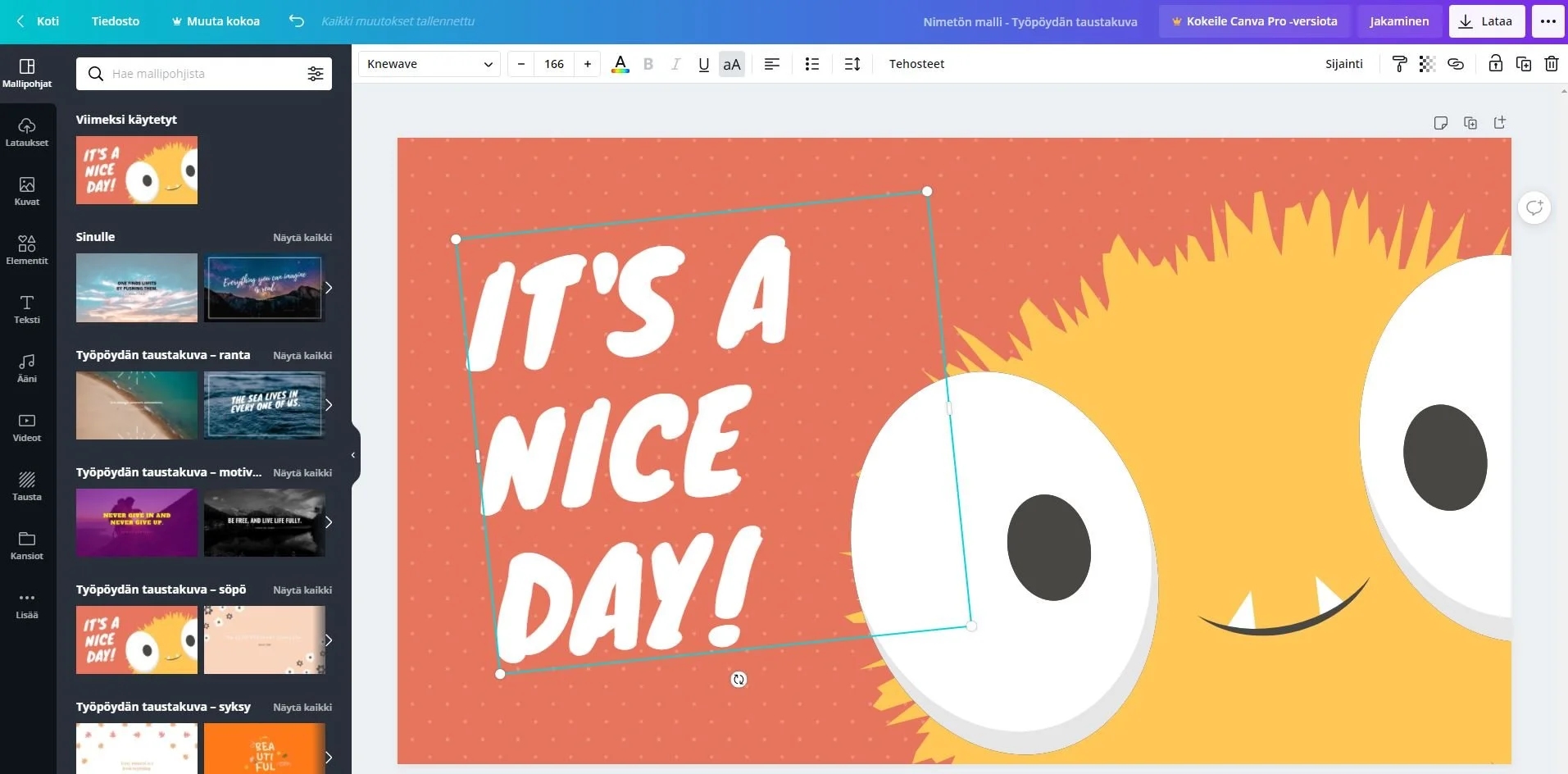Open the Elementit sidebar tab
Screen dimensions: 1568x774
27,250
